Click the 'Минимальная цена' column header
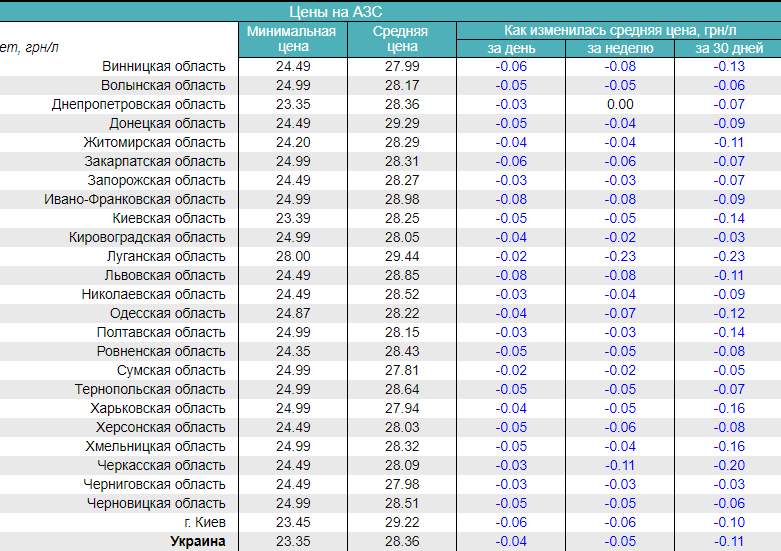Image resolution: width=781 pixels, height=551 pixels. pos(293,38)
